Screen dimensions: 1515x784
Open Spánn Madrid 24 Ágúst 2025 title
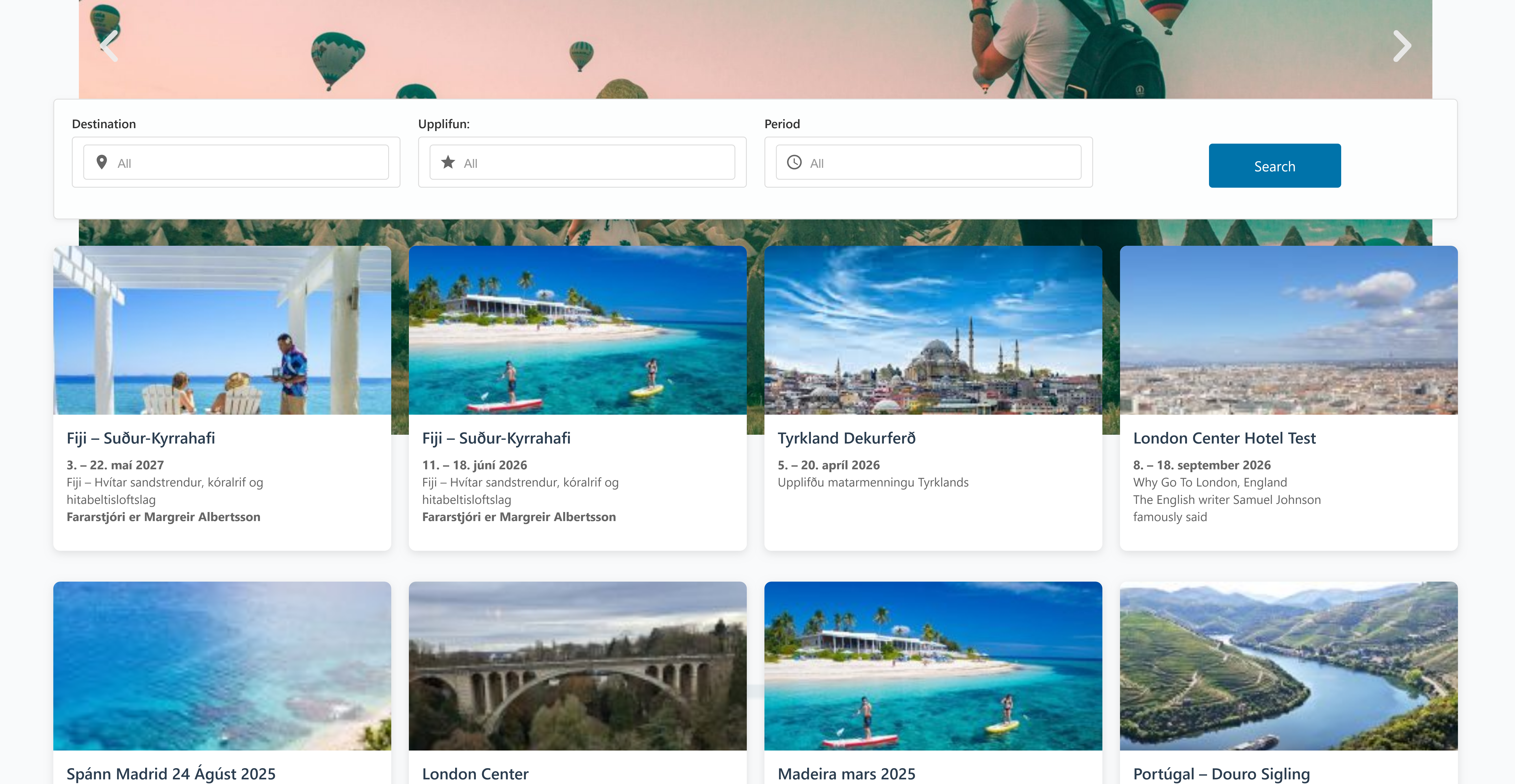click(171, 774)
